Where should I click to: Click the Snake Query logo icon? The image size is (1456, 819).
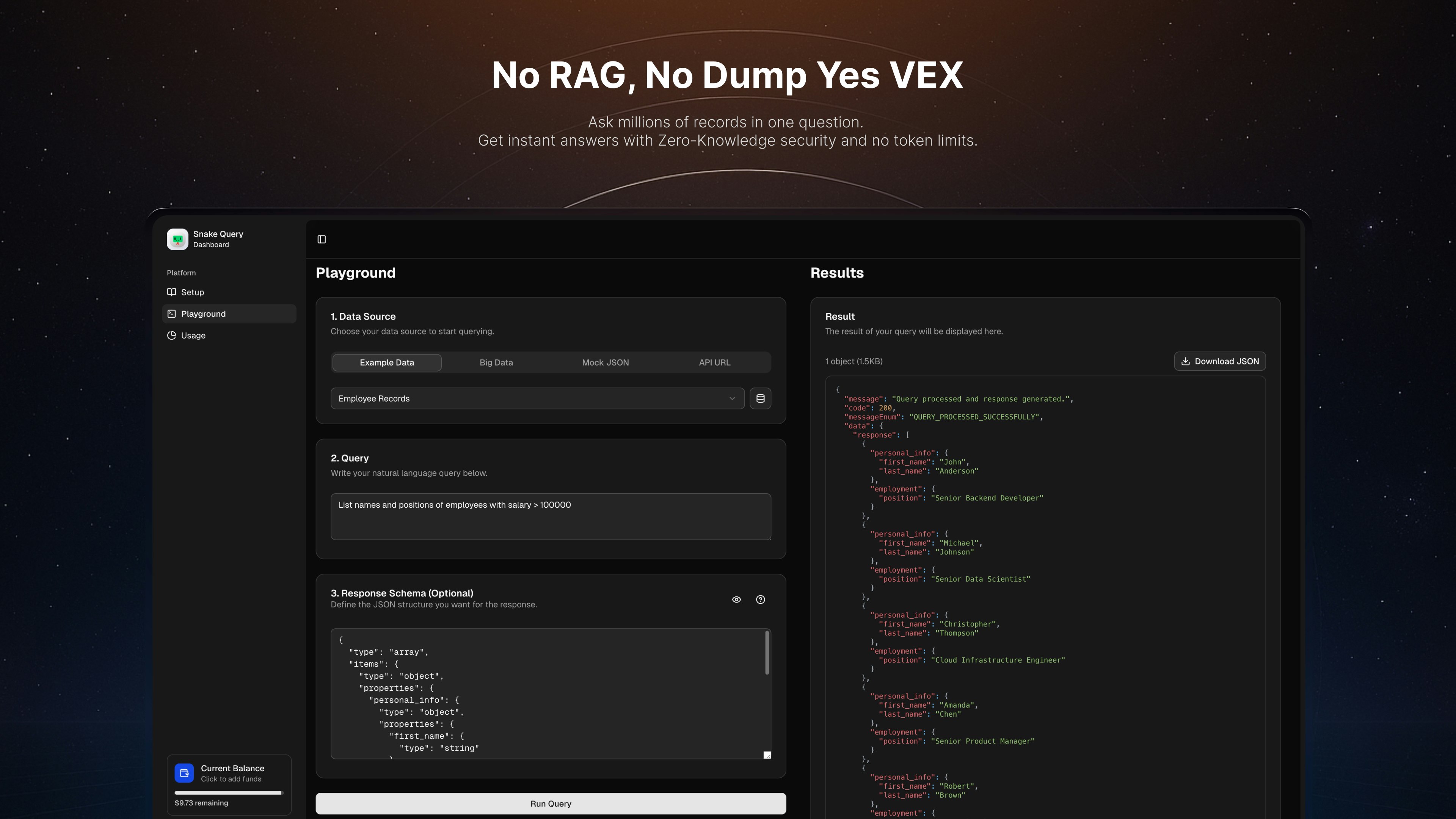(x=177, y=239)
